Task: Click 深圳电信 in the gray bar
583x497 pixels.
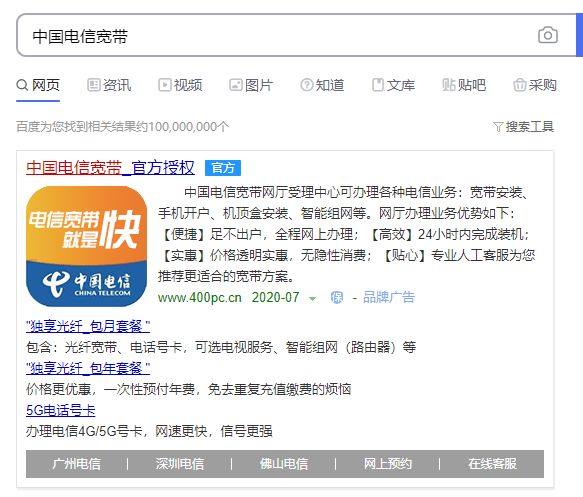Action: click(180, 464)
